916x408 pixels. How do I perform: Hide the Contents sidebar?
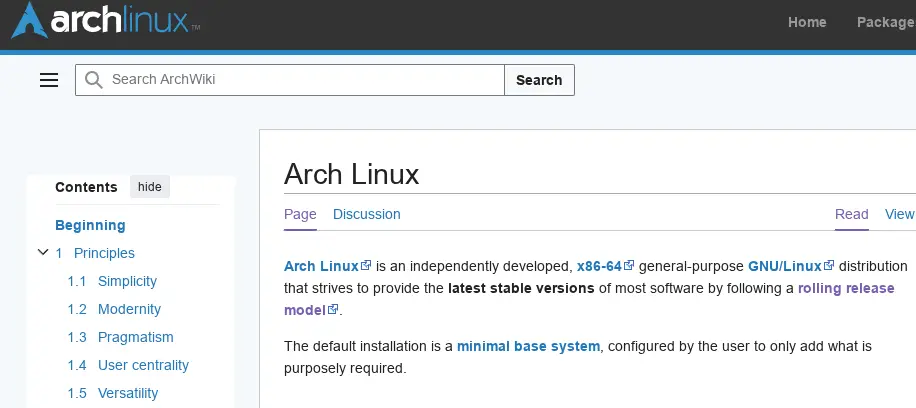coord(150,187)
